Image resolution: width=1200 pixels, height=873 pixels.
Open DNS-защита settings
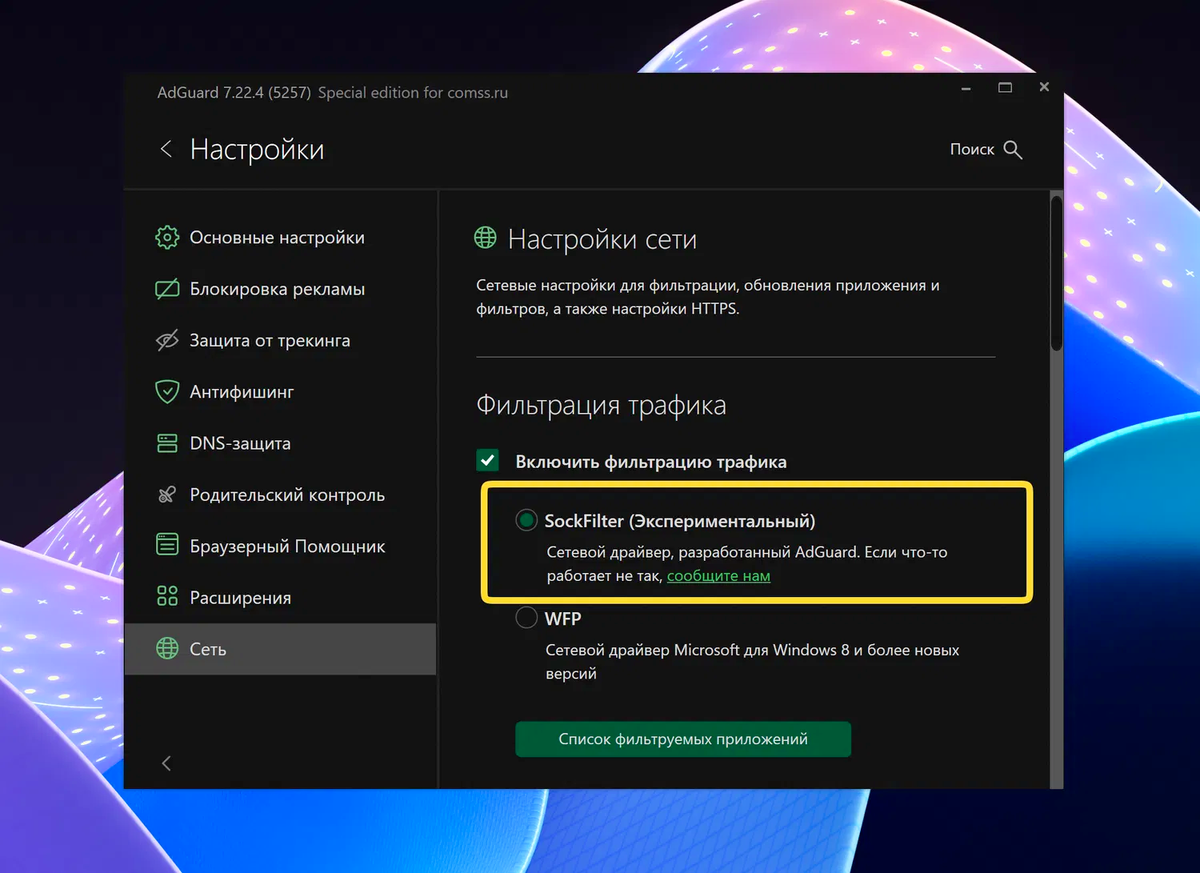280,443
